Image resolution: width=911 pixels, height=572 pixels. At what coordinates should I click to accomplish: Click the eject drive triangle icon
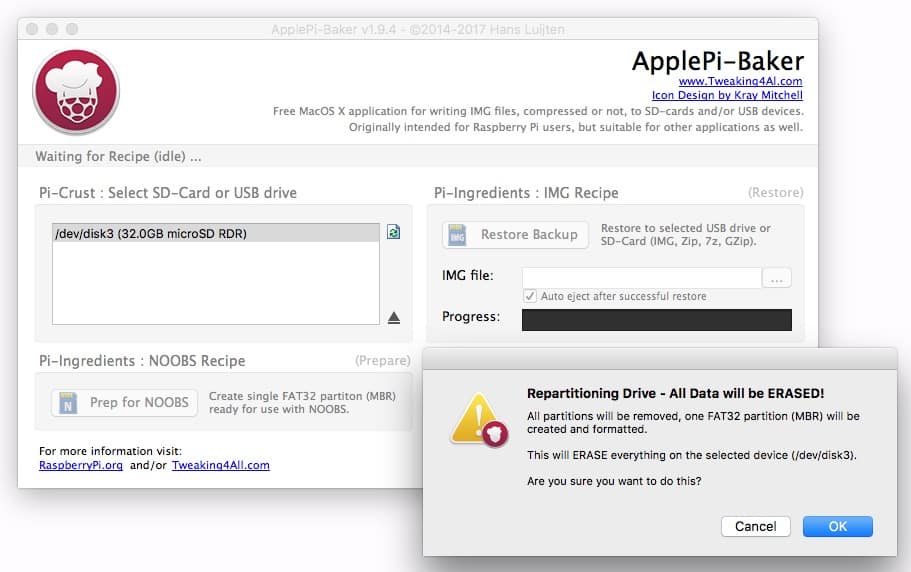[x=394, y=317]
